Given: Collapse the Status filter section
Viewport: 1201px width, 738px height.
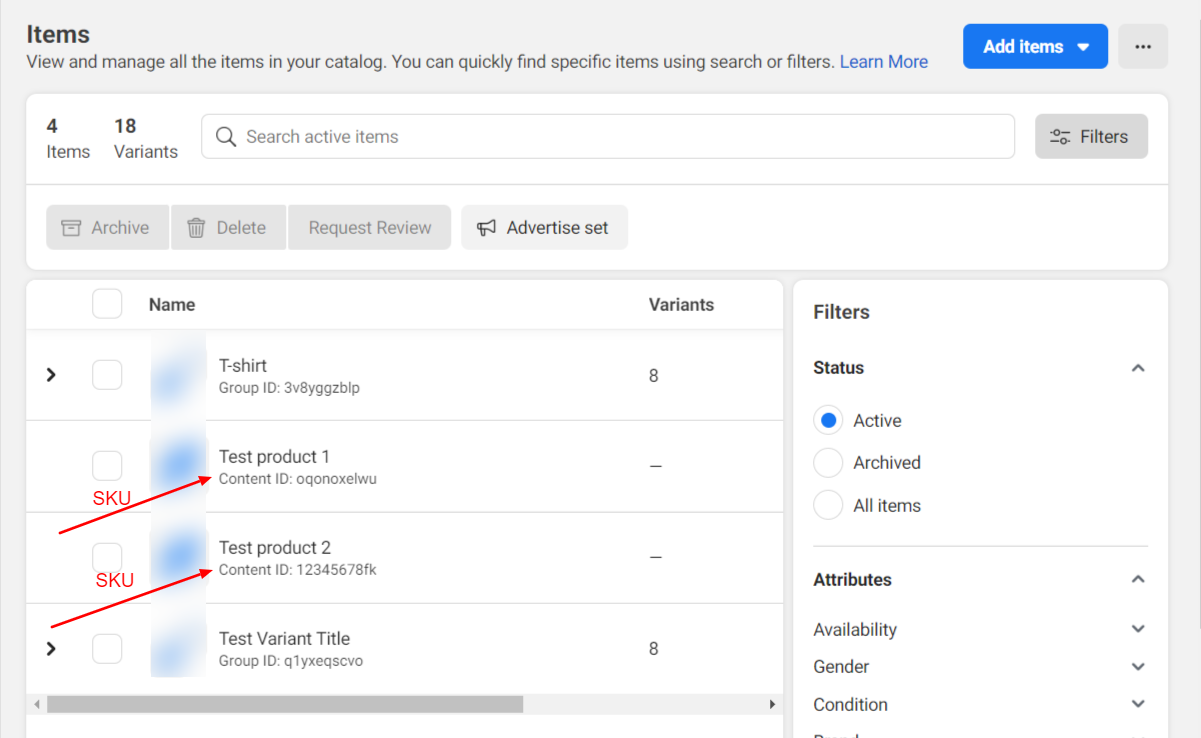Looking at the screenshot, I should (x=1137, y=368).
